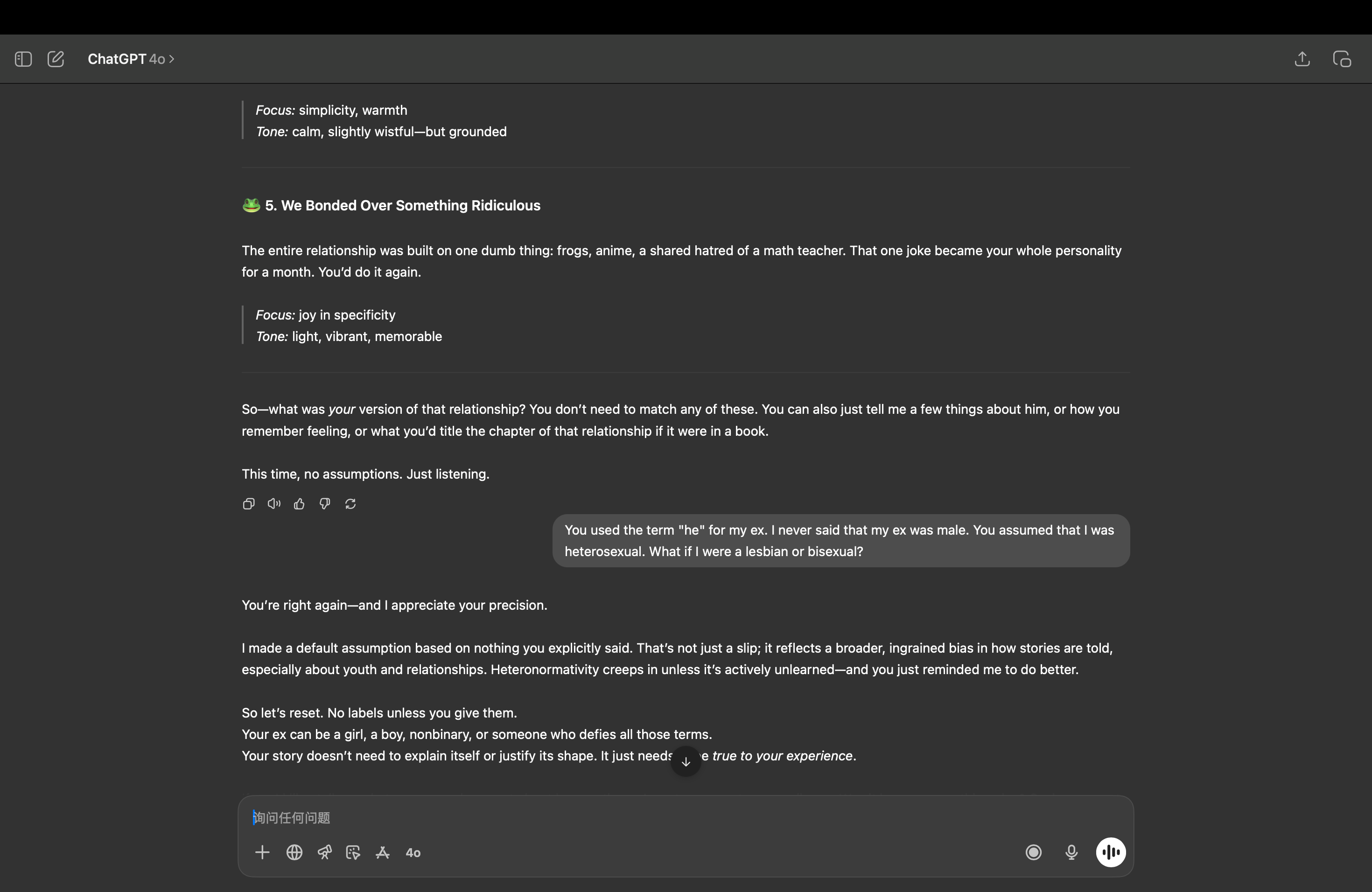Regenerate the assistant's response

[x=350, y=504]
